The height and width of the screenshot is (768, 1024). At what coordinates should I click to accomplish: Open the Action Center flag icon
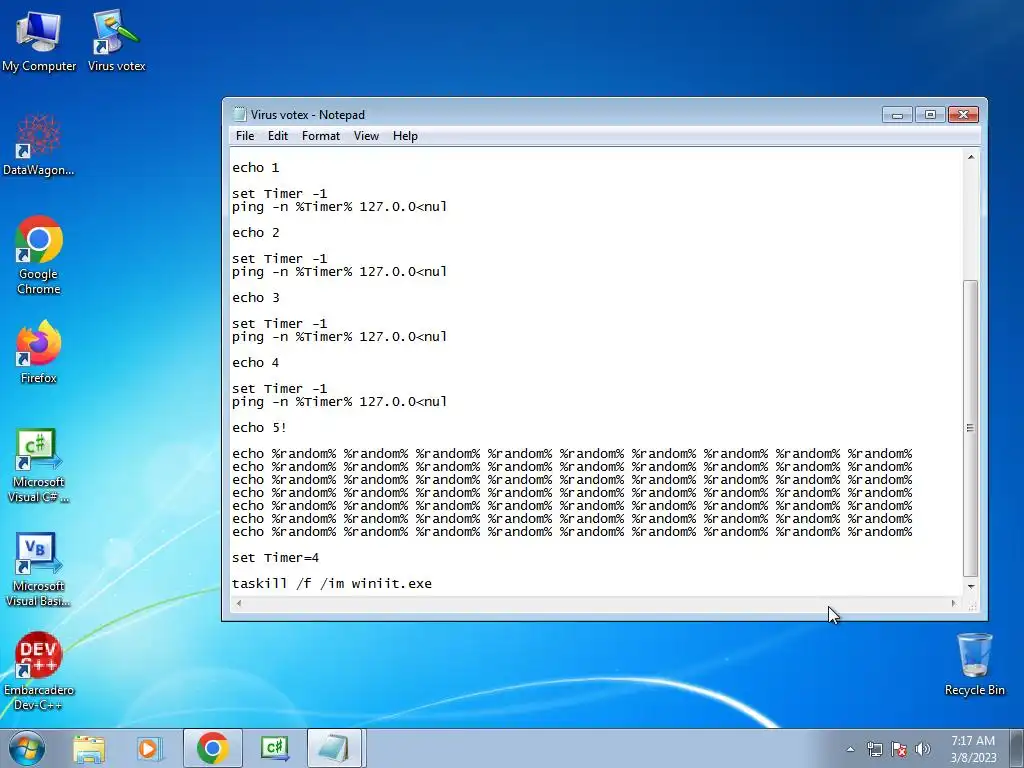899,749
